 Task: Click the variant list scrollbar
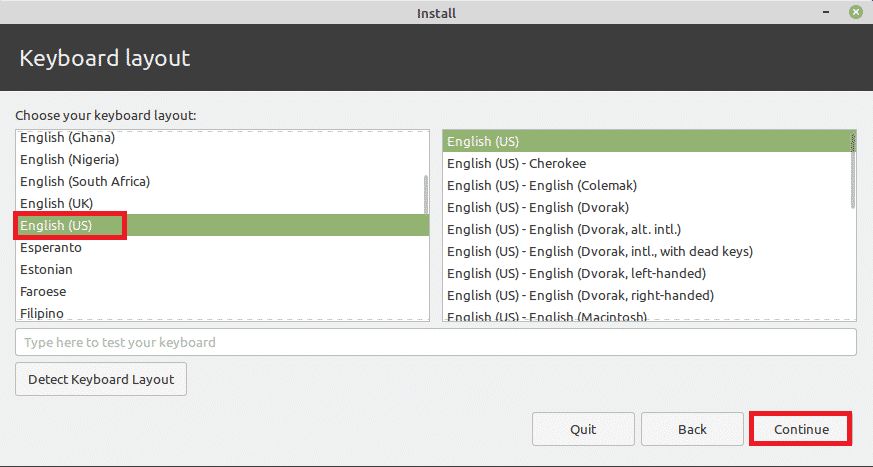click(x=853, y=170)
